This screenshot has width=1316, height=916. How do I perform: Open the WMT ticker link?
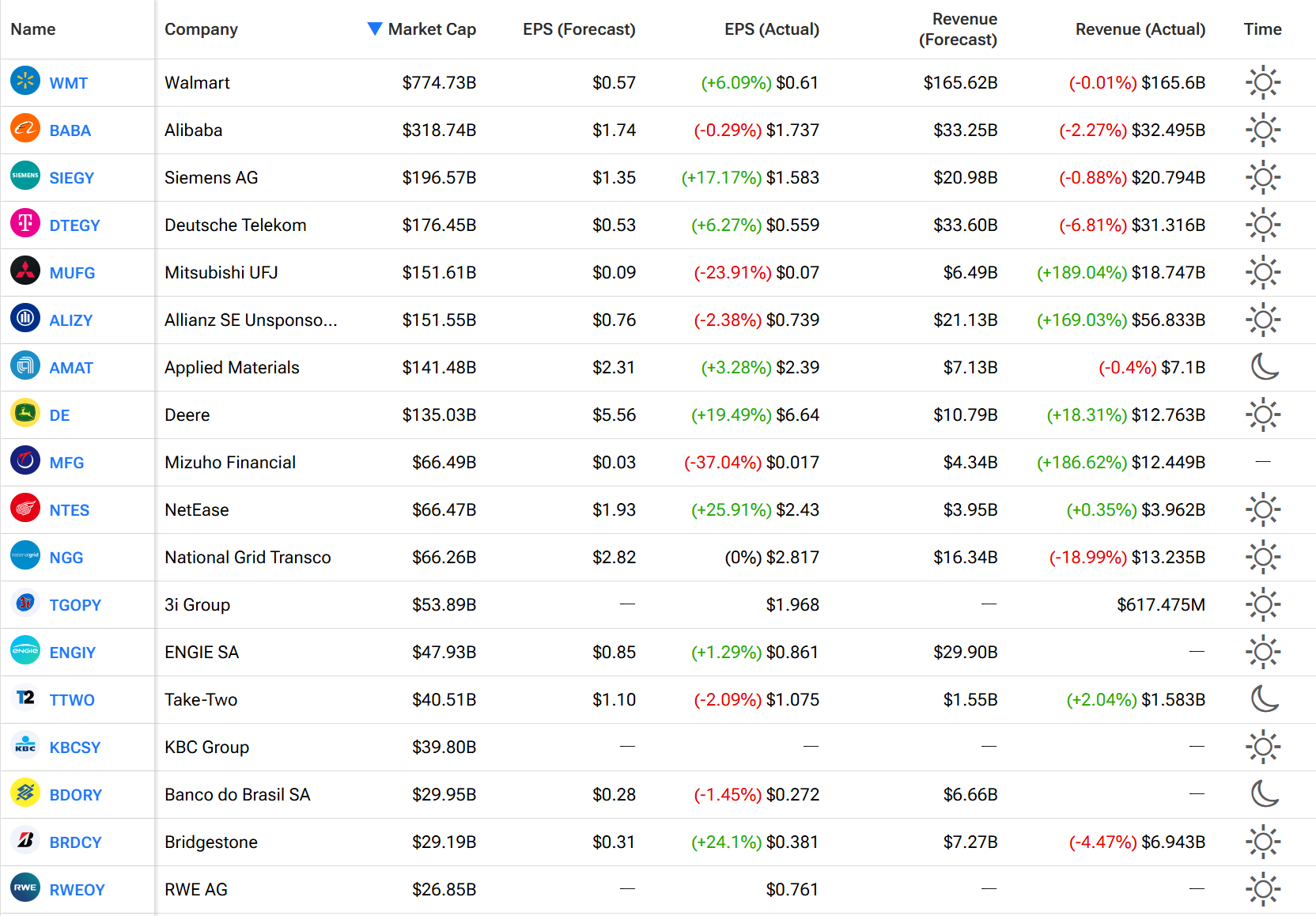(69, 83)
